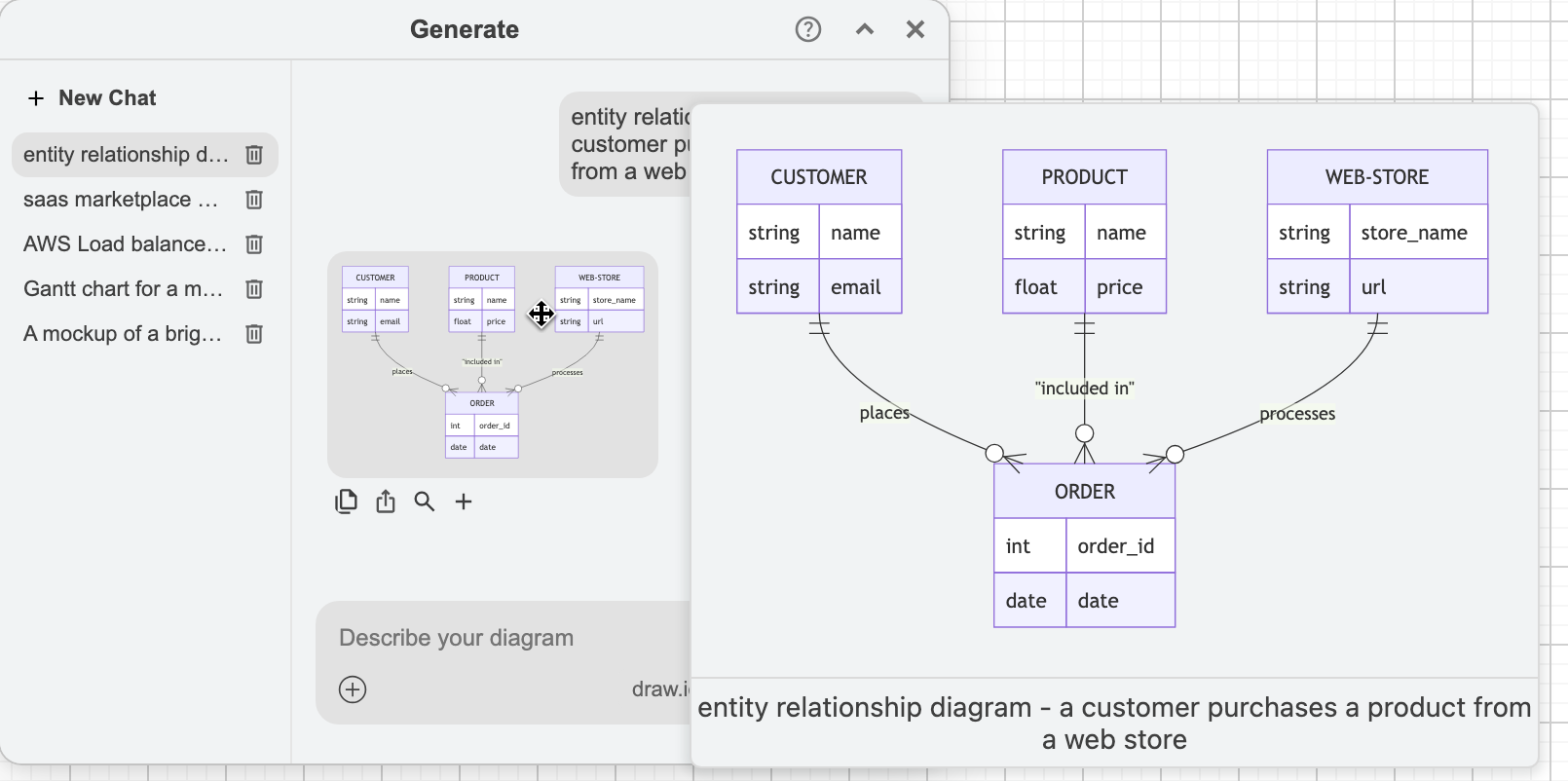Delete the entity relationship chat
The image size is (1568, 781).
pyautogui.click(x=254, y=155)
